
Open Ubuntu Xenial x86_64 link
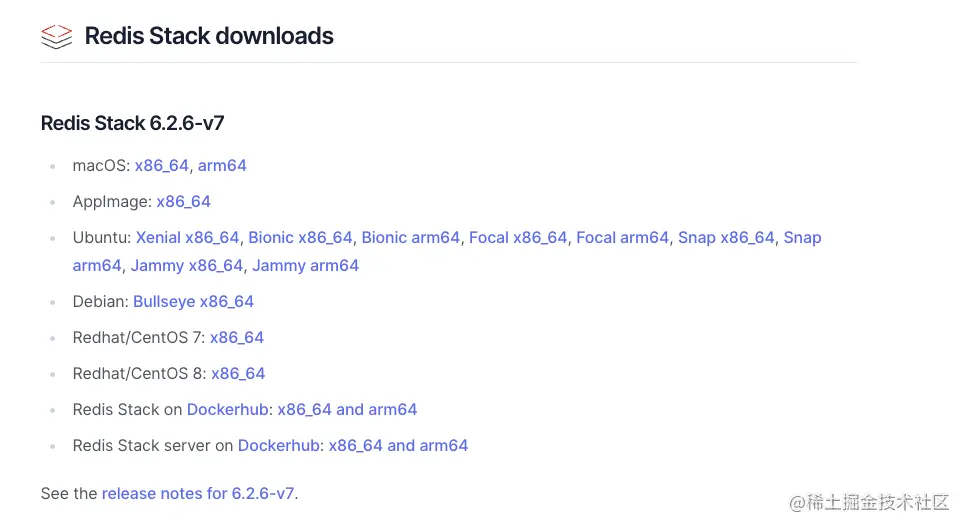187,237
